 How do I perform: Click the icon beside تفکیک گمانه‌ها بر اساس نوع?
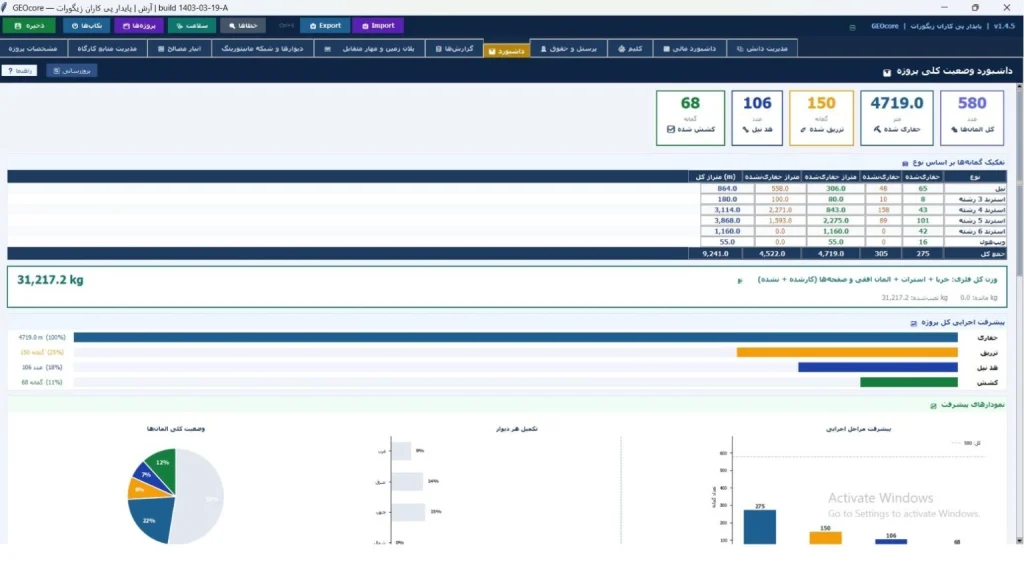click(x=905, y=163)
